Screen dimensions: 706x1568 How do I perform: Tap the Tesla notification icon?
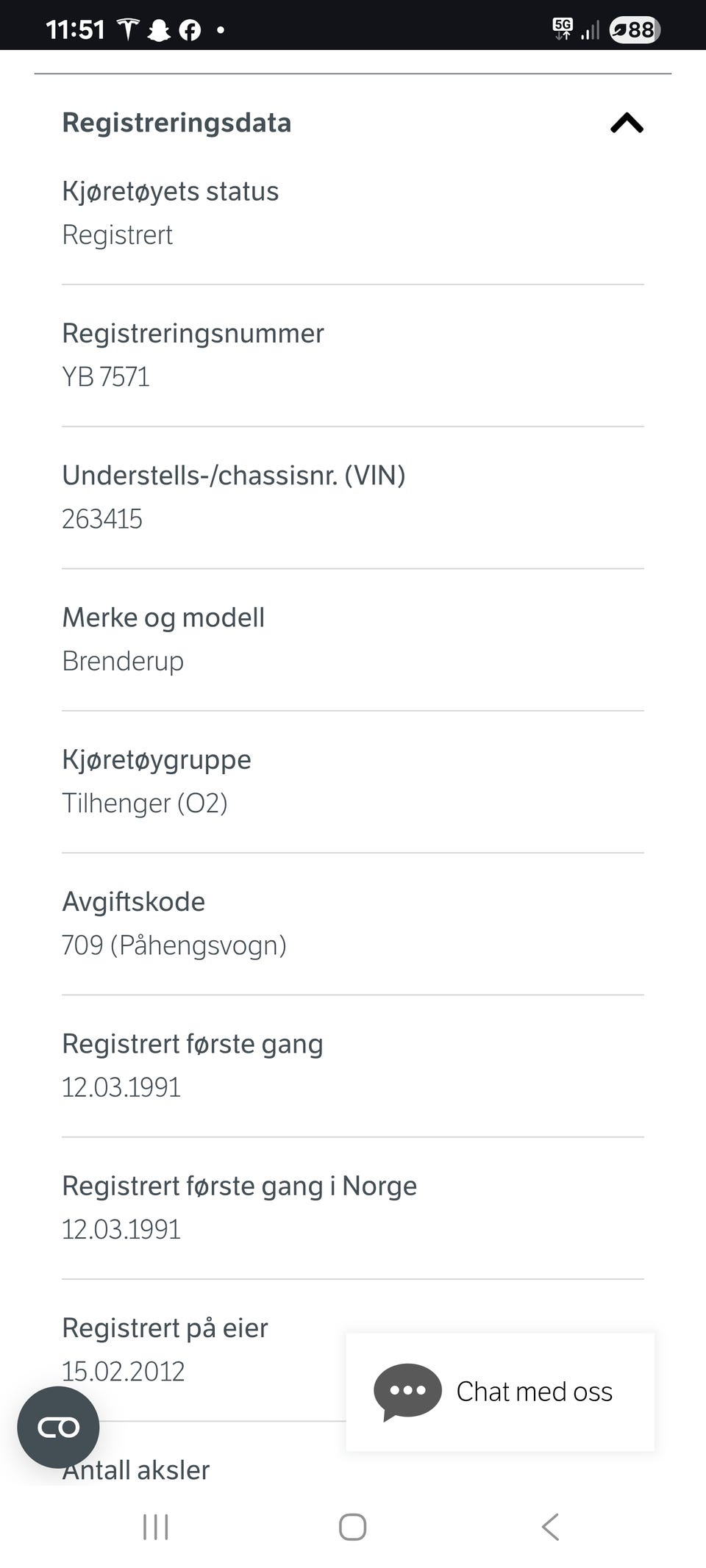pos(129,29)
